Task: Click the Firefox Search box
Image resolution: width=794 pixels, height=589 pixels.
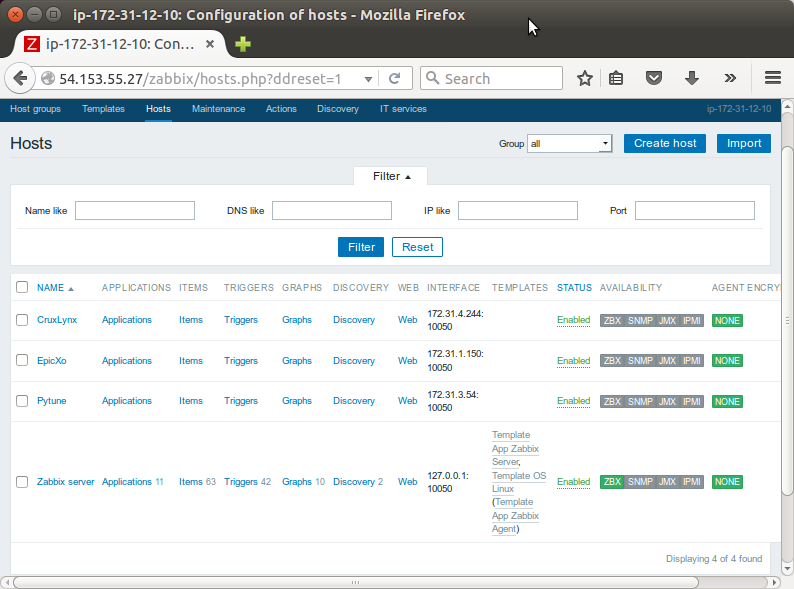Action: (491, 78)
